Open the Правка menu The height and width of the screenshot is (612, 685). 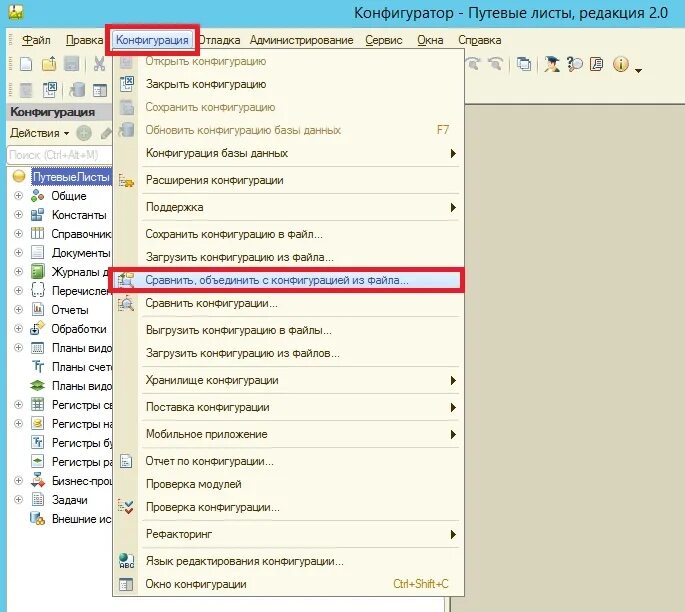click(x=84, y=40)
